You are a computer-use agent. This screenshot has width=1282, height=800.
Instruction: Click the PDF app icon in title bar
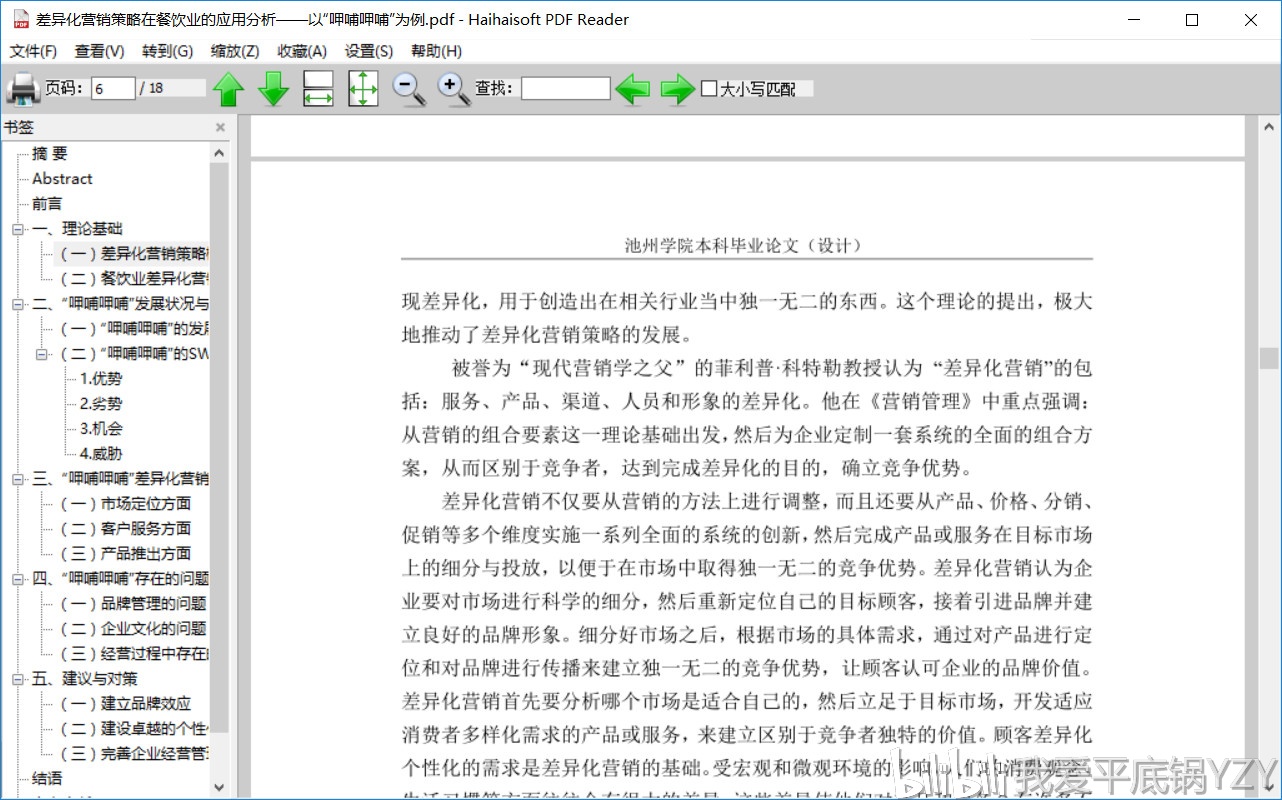tap(20, 19)
